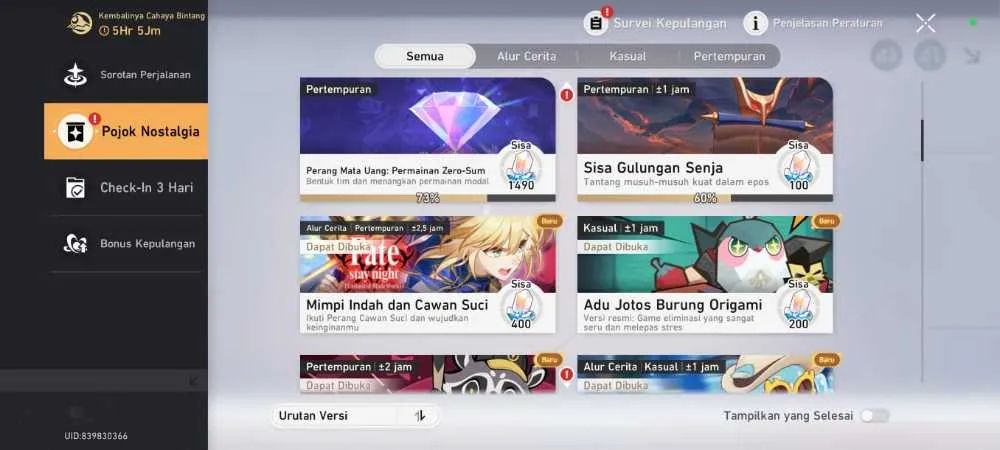
Task: Open Urutan Versi sort dropdown
Action: [x=356, y=416]
